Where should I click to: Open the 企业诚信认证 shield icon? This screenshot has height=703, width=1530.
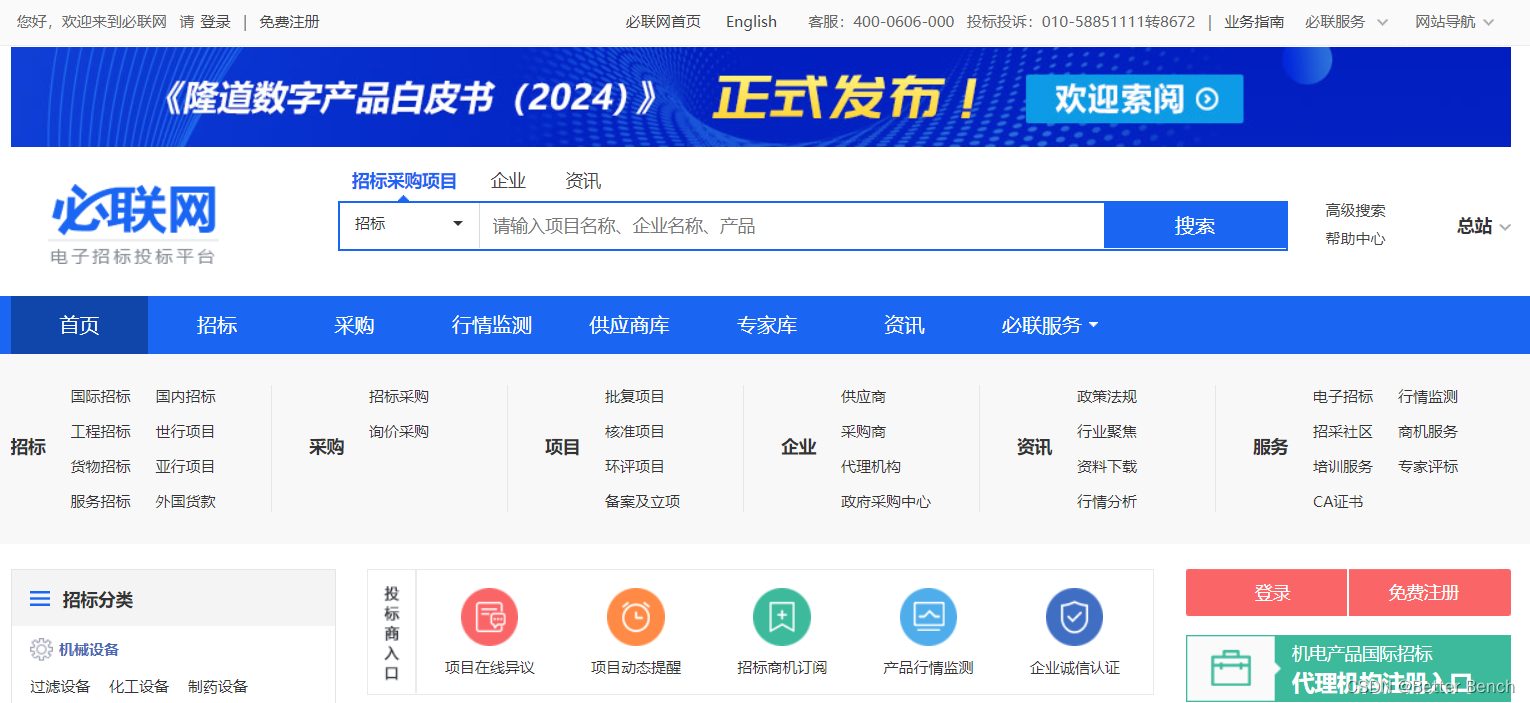click(x=1074, y=617)
